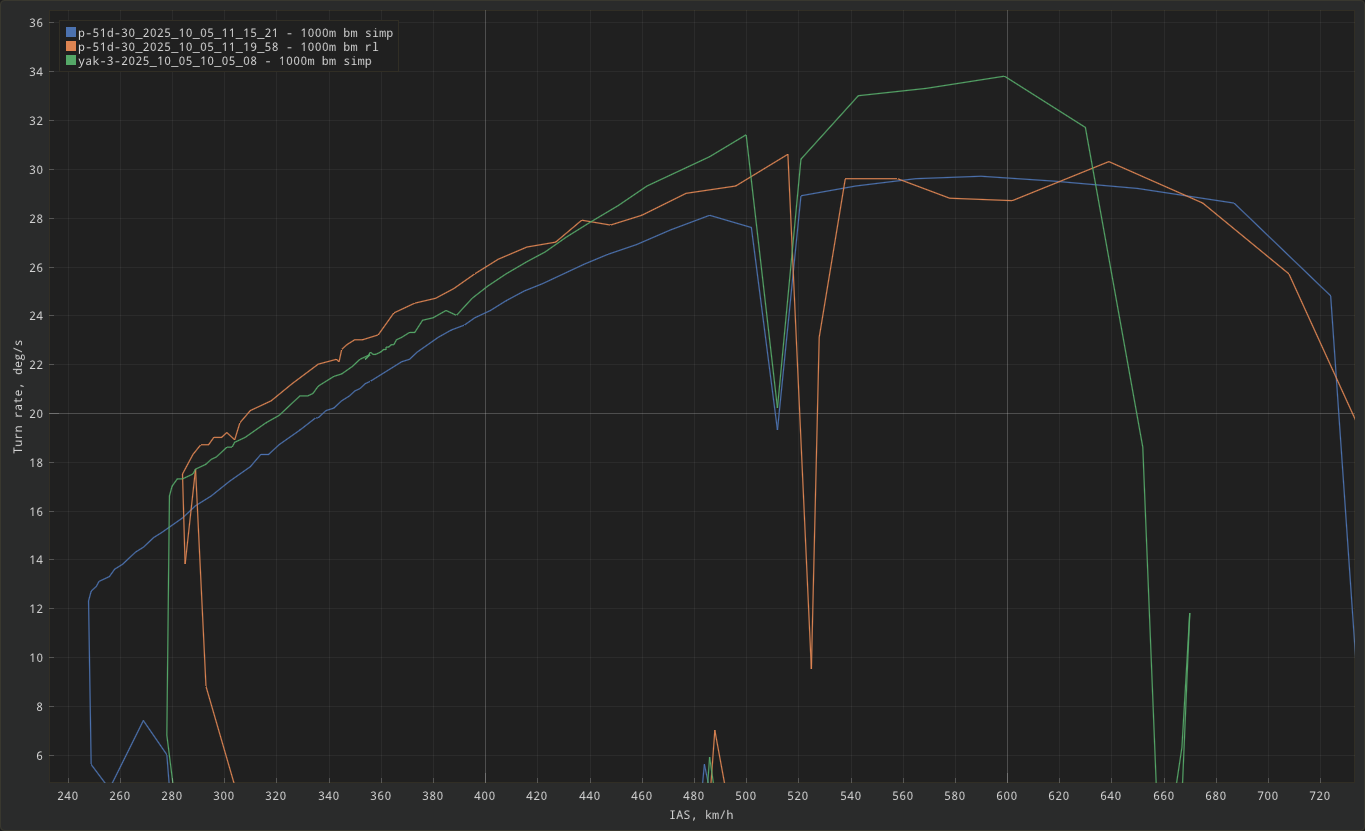Pick the green curve's peak at 600 km/h
1365x831 pixels.
click(x=1006, y=76)
